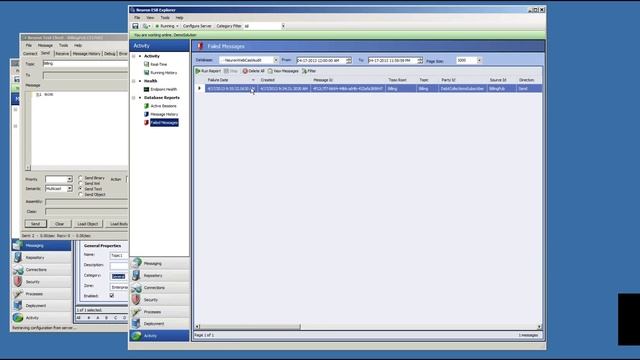This screenshot has width=640, height=360.
Task: Open Messaging in the background window navigation
Action: click(x=41, y=245)
